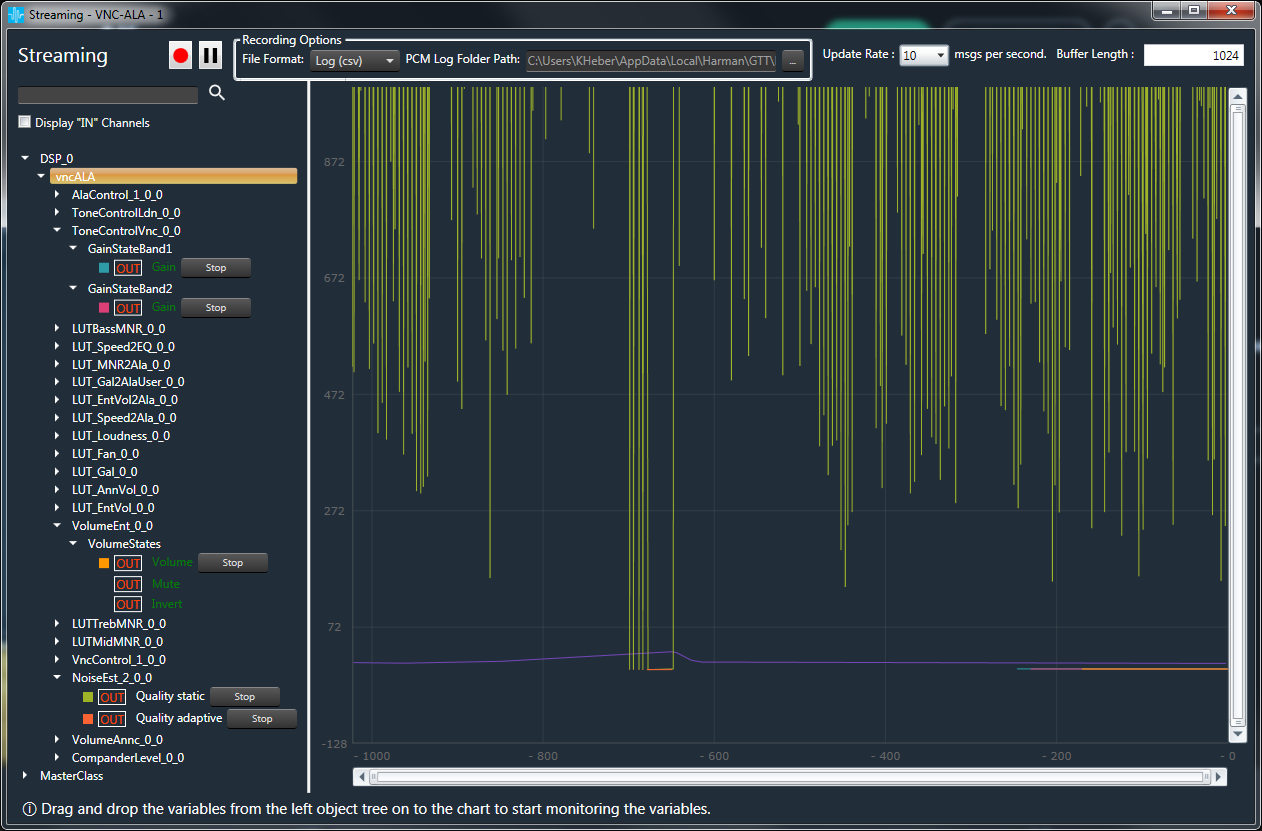Collapse GainStateBand2 node
Screen dimensions: 1262x831
click(x=73, y=288)
